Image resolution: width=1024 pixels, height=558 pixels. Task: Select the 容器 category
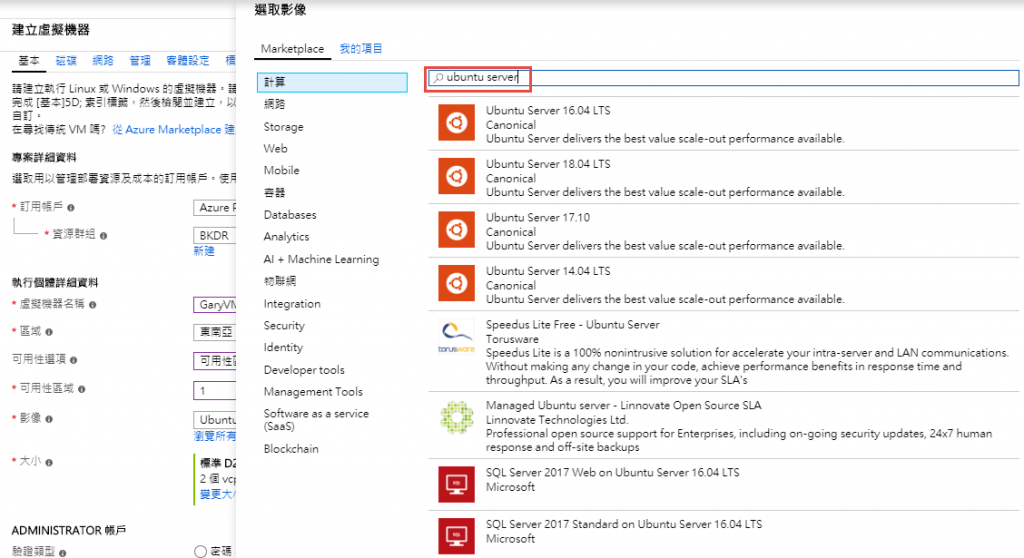[x=274, y=193]
